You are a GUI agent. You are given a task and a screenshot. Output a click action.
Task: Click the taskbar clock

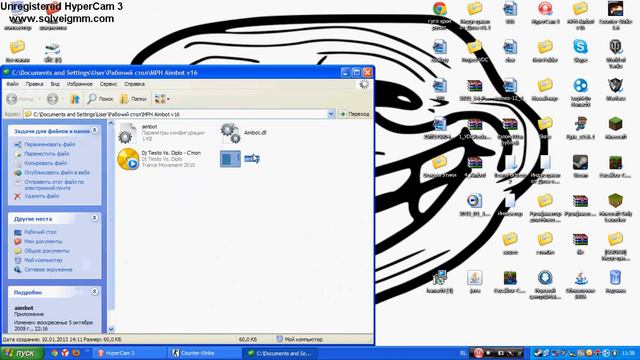click(629, 353)
